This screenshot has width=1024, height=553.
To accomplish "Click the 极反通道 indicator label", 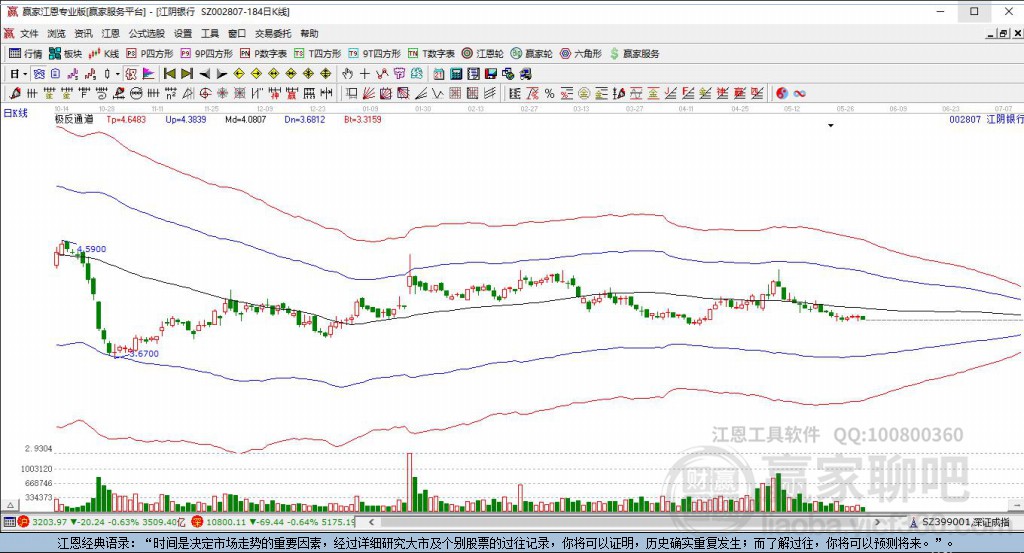I will pyautogui.click(x=74, y=119).
